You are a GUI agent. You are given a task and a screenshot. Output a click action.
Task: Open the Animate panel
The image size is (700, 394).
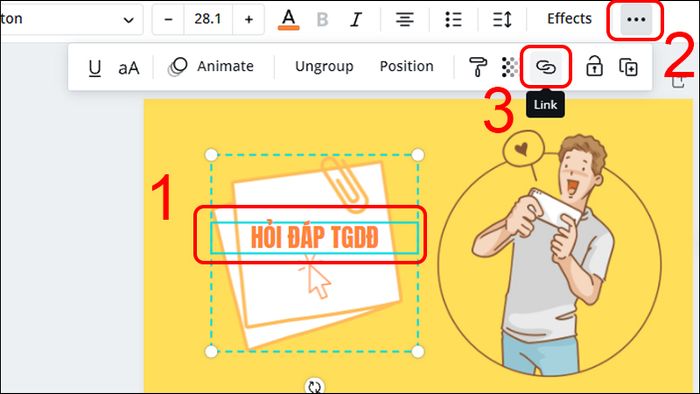(x=211, y=66)
